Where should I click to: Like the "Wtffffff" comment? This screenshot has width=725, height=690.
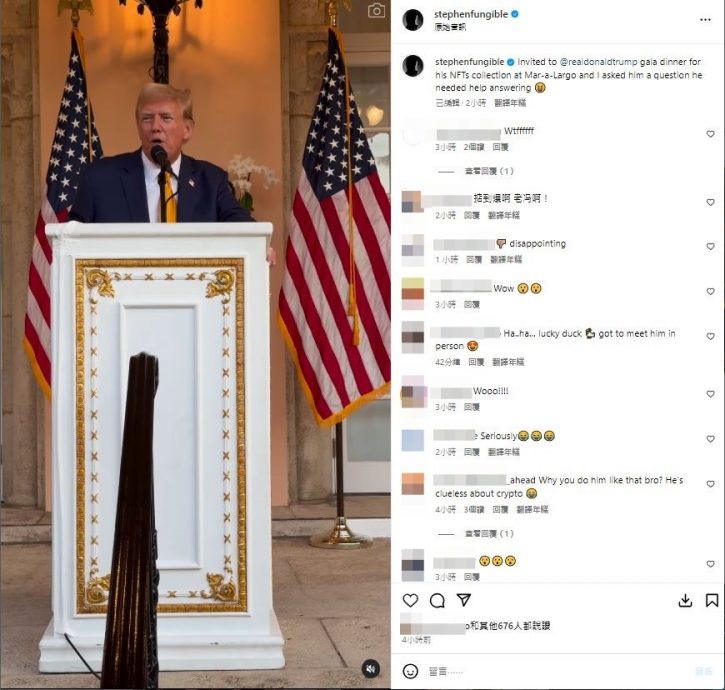click(710, 134)
